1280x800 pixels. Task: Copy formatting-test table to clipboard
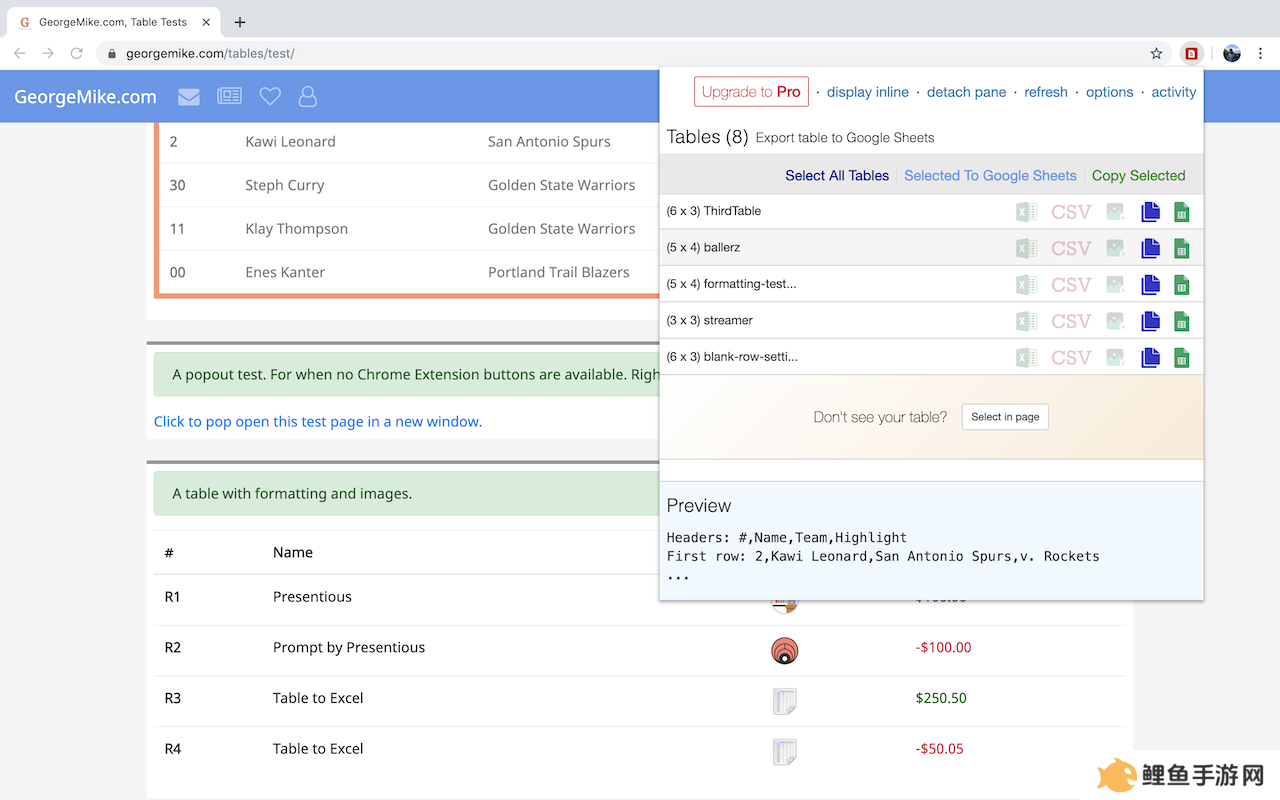(x=1151, y=285)
